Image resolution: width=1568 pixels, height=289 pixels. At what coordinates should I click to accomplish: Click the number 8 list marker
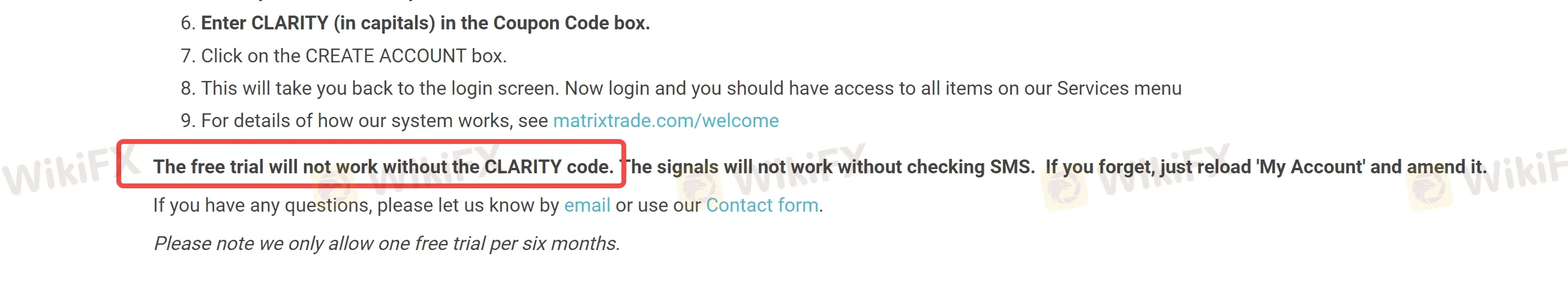(x=187, y=88)
